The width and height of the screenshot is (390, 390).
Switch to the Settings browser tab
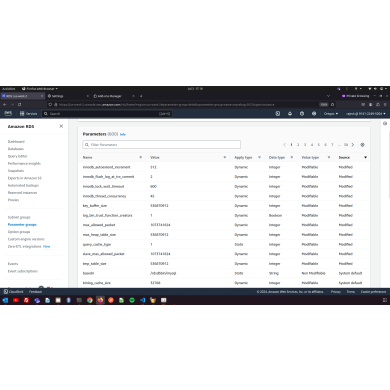(x=57, y=96)
